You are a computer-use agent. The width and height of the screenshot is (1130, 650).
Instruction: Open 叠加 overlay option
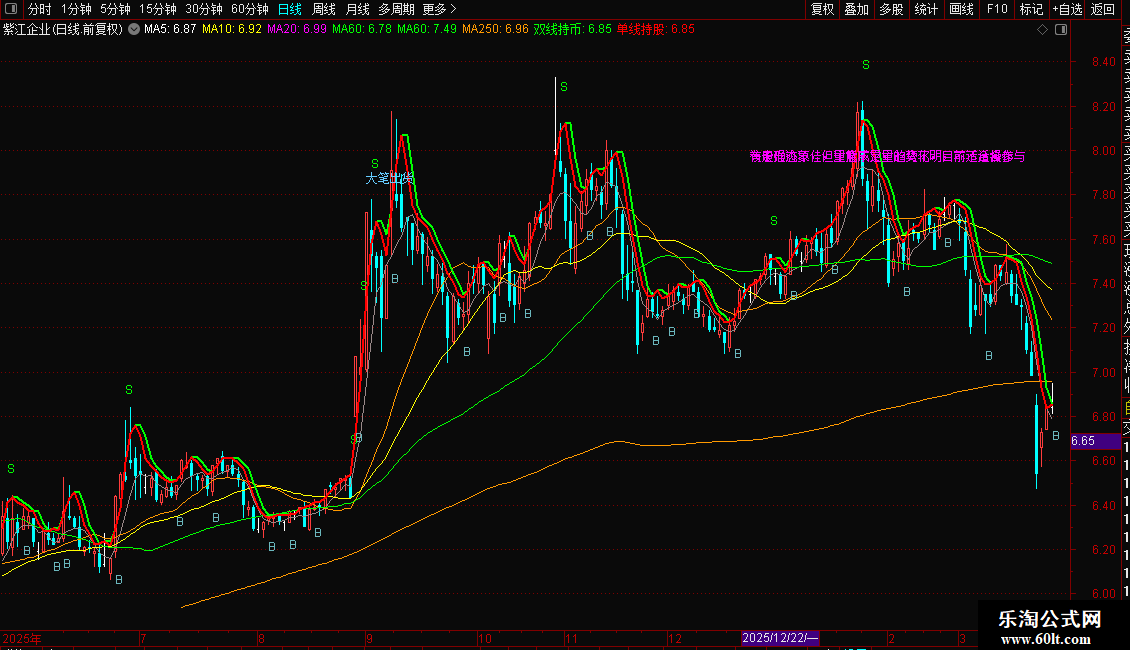857,9
